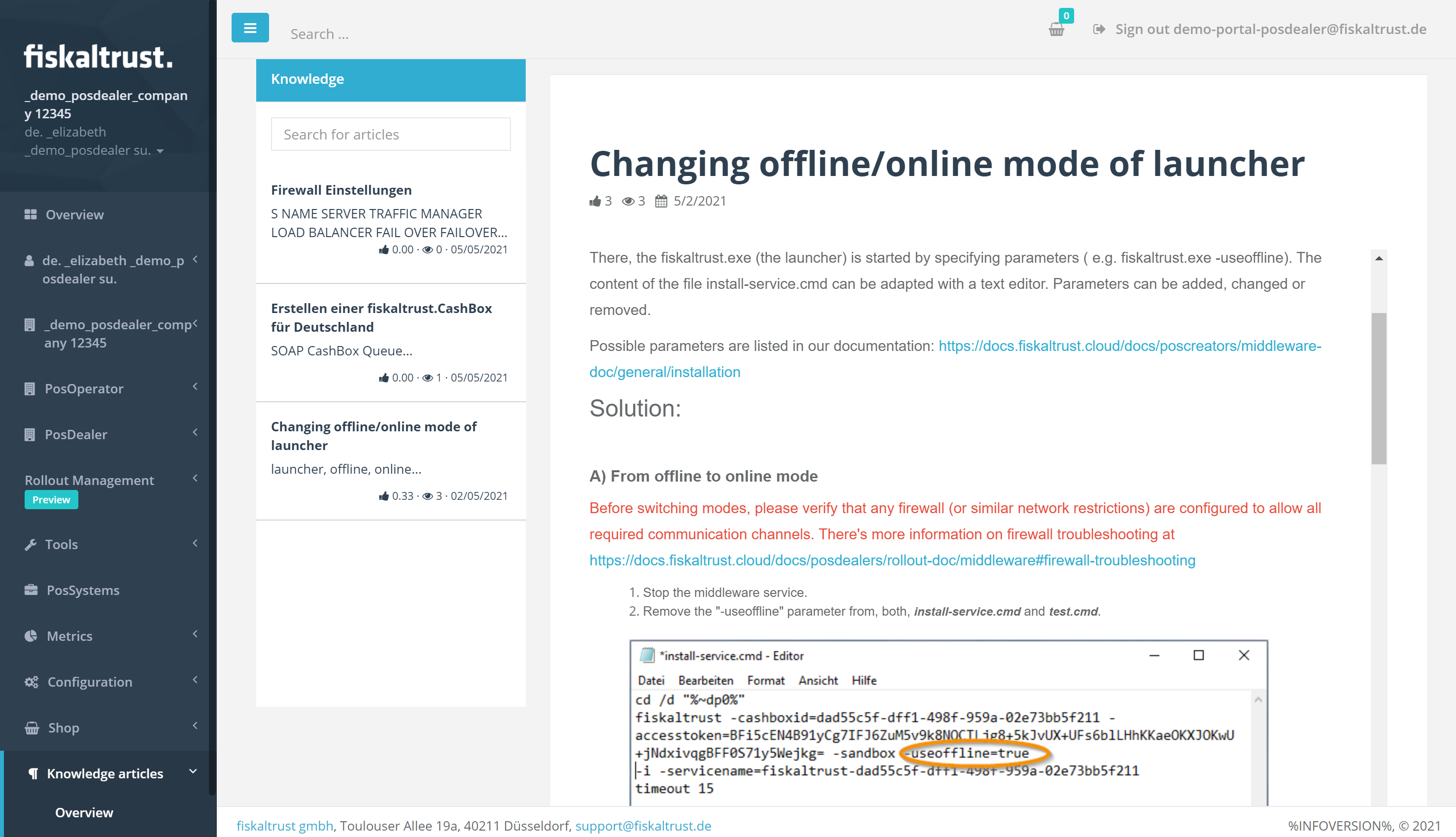Open Changing offline/online mode article card
The image size is (1456, 837).
coord(373,436)
